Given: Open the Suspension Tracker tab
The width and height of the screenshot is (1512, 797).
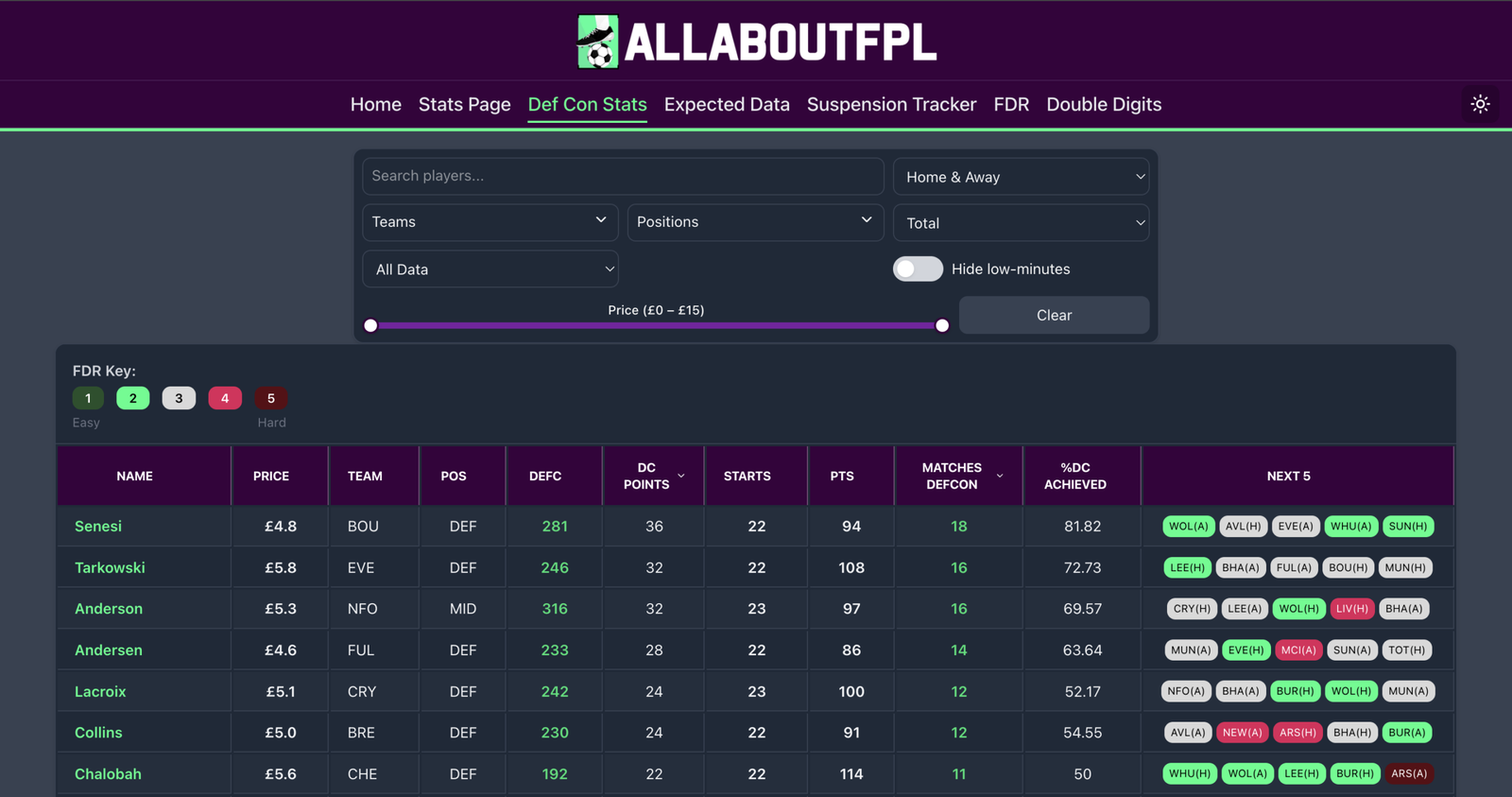Looking at the screenshot, I should 891,104.
